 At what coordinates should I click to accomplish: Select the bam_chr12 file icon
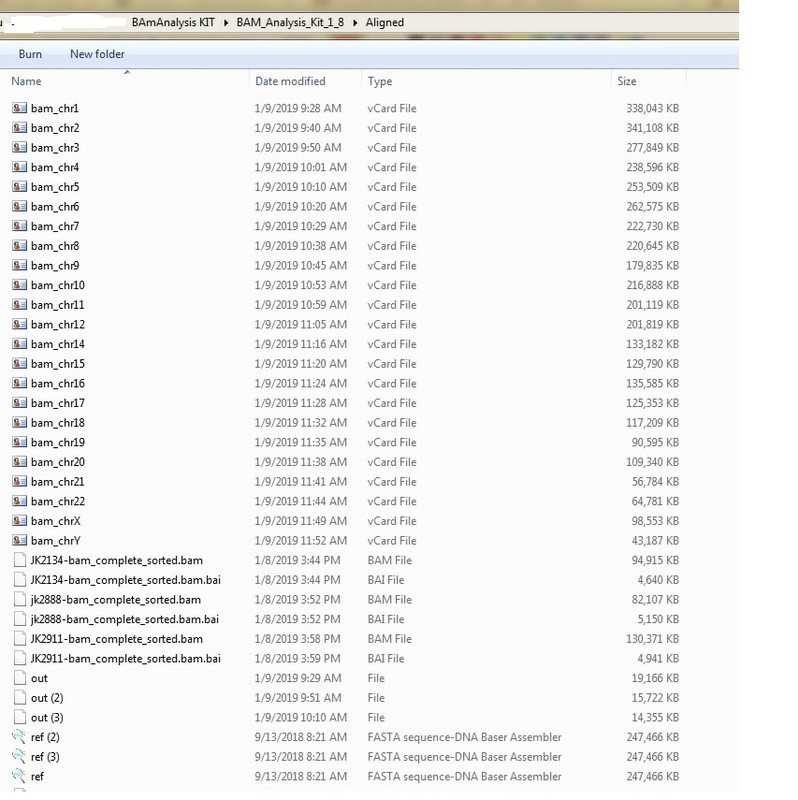click(19, 324)
